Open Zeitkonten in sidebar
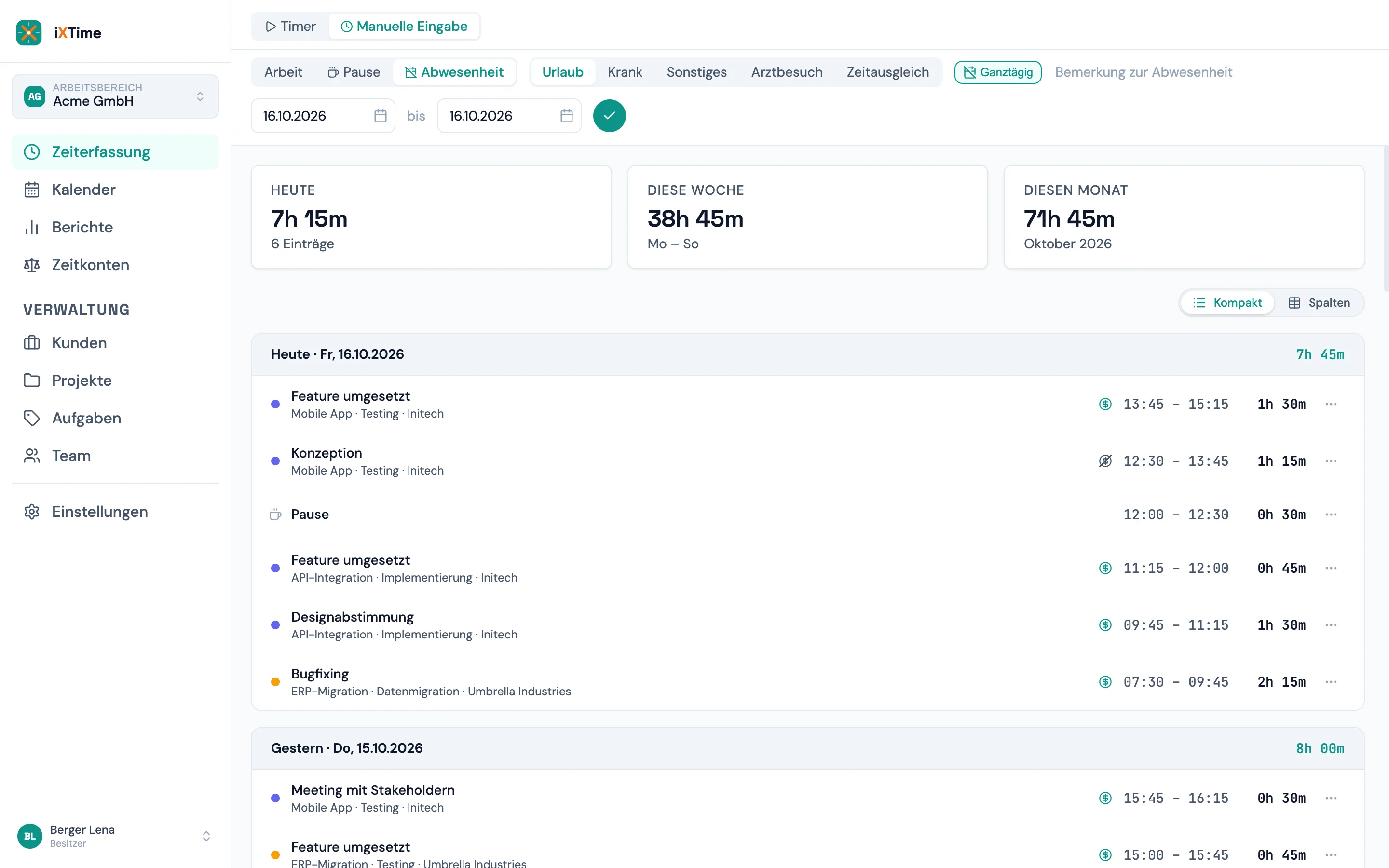The image size is (1389, 868). pos(115,265)
